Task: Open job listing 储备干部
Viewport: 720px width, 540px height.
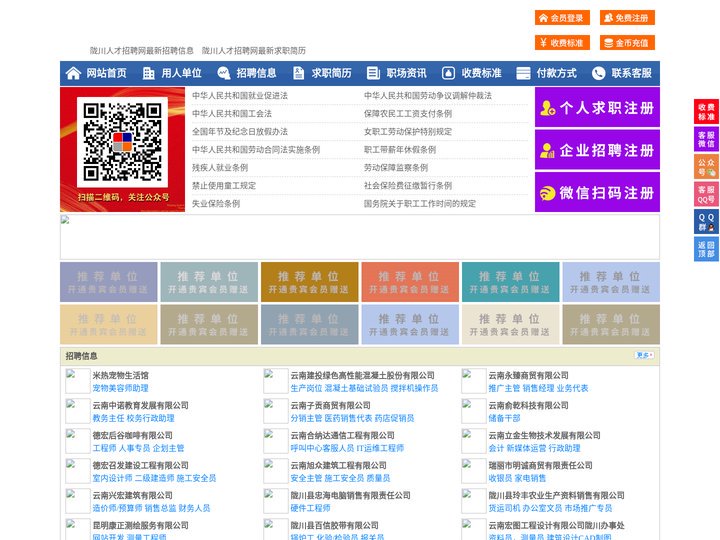Action: (504, 418)
